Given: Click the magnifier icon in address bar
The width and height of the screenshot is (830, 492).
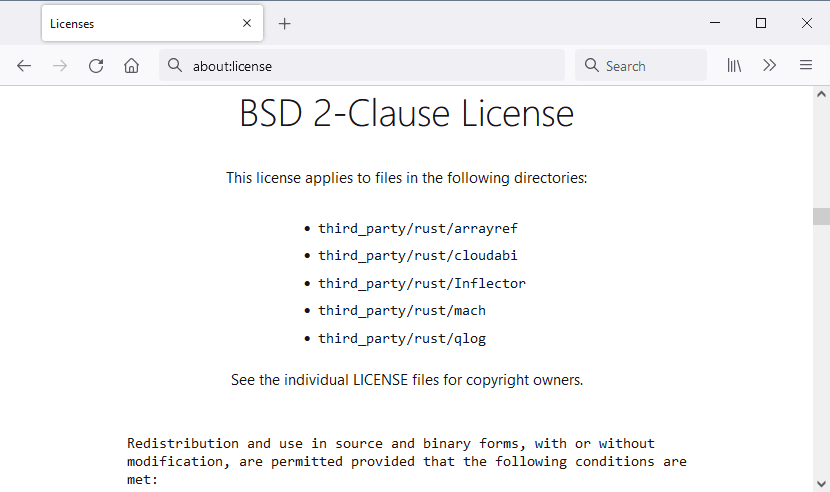Looking at the screenshot, I should pos(175,66).
